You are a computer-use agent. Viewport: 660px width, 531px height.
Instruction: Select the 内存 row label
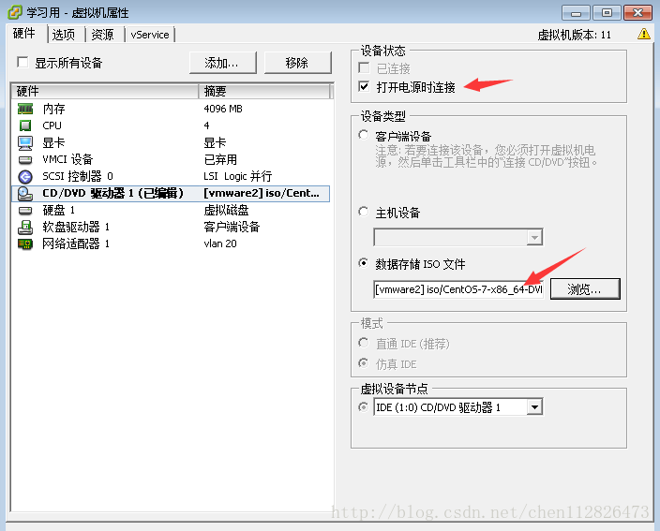tap(54, 109)
